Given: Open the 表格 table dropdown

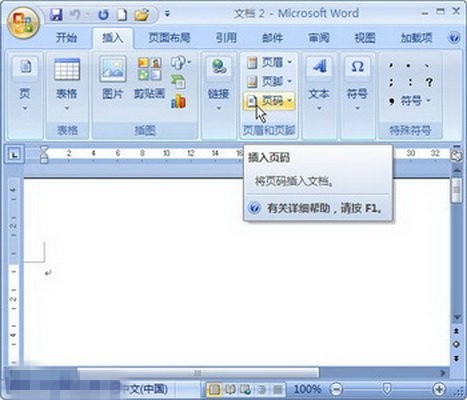Looking at the screenshot, I should tap(67, 85).
